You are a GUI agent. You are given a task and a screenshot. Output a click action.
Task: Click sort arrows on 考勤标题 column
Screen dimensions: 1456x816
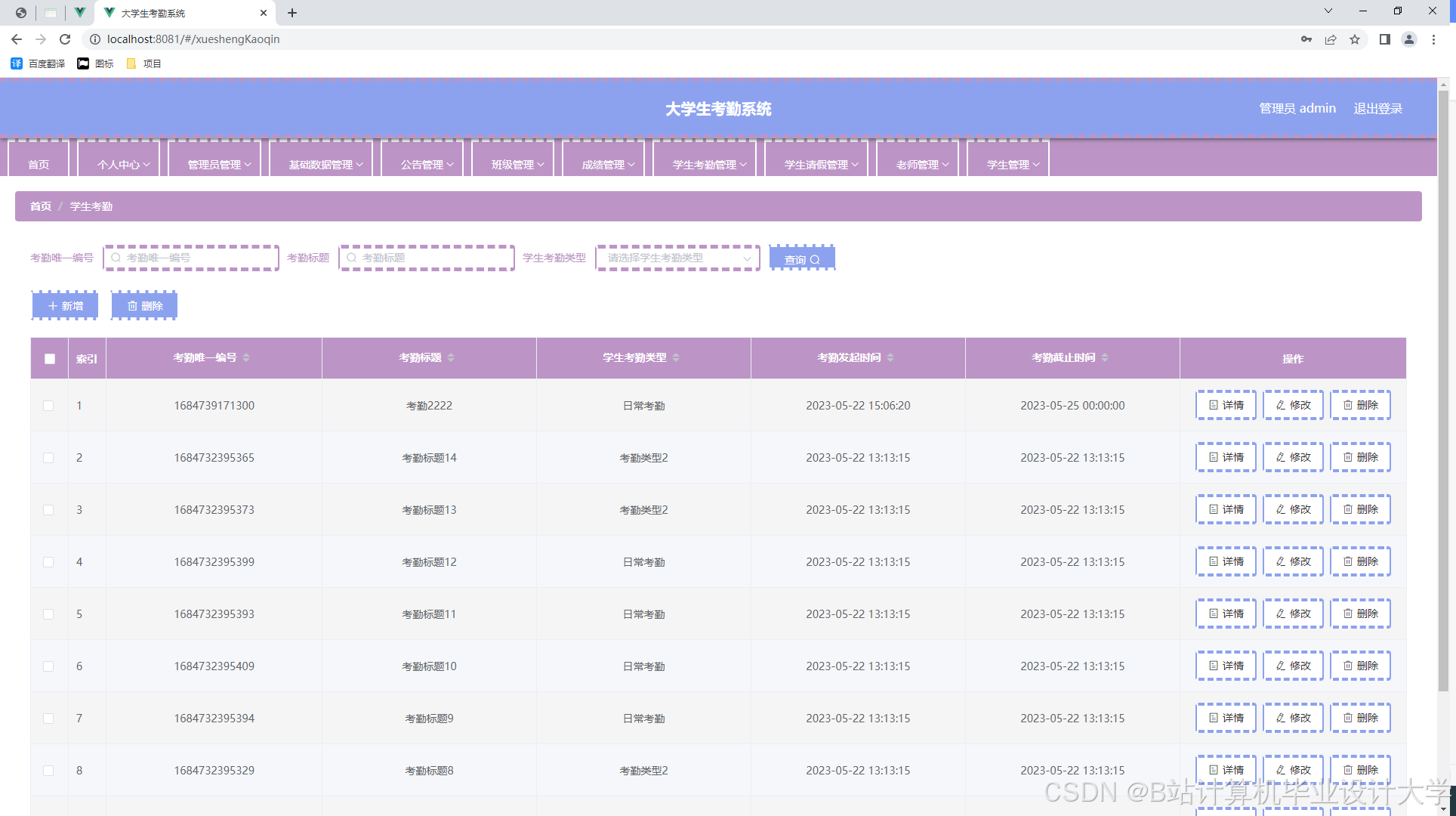point(451,357)
